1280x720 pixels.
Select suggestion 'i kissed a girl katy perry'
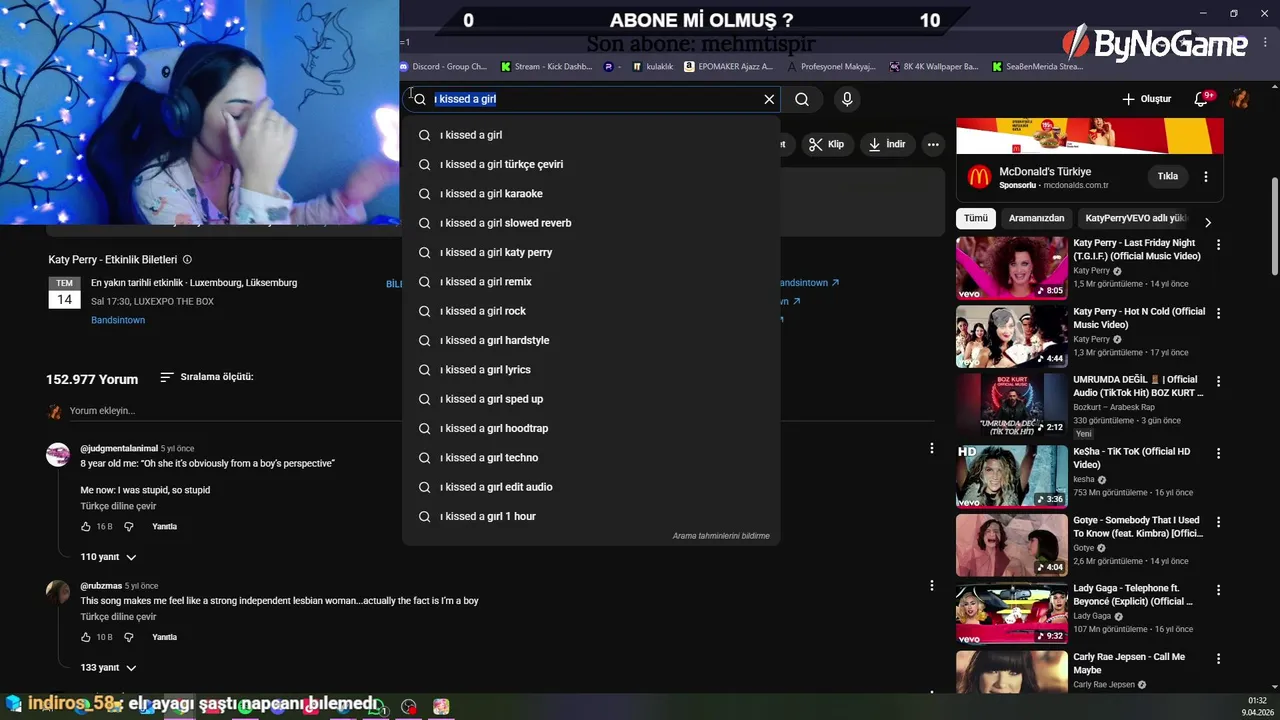pyautogui.click(x=591, y=252)
